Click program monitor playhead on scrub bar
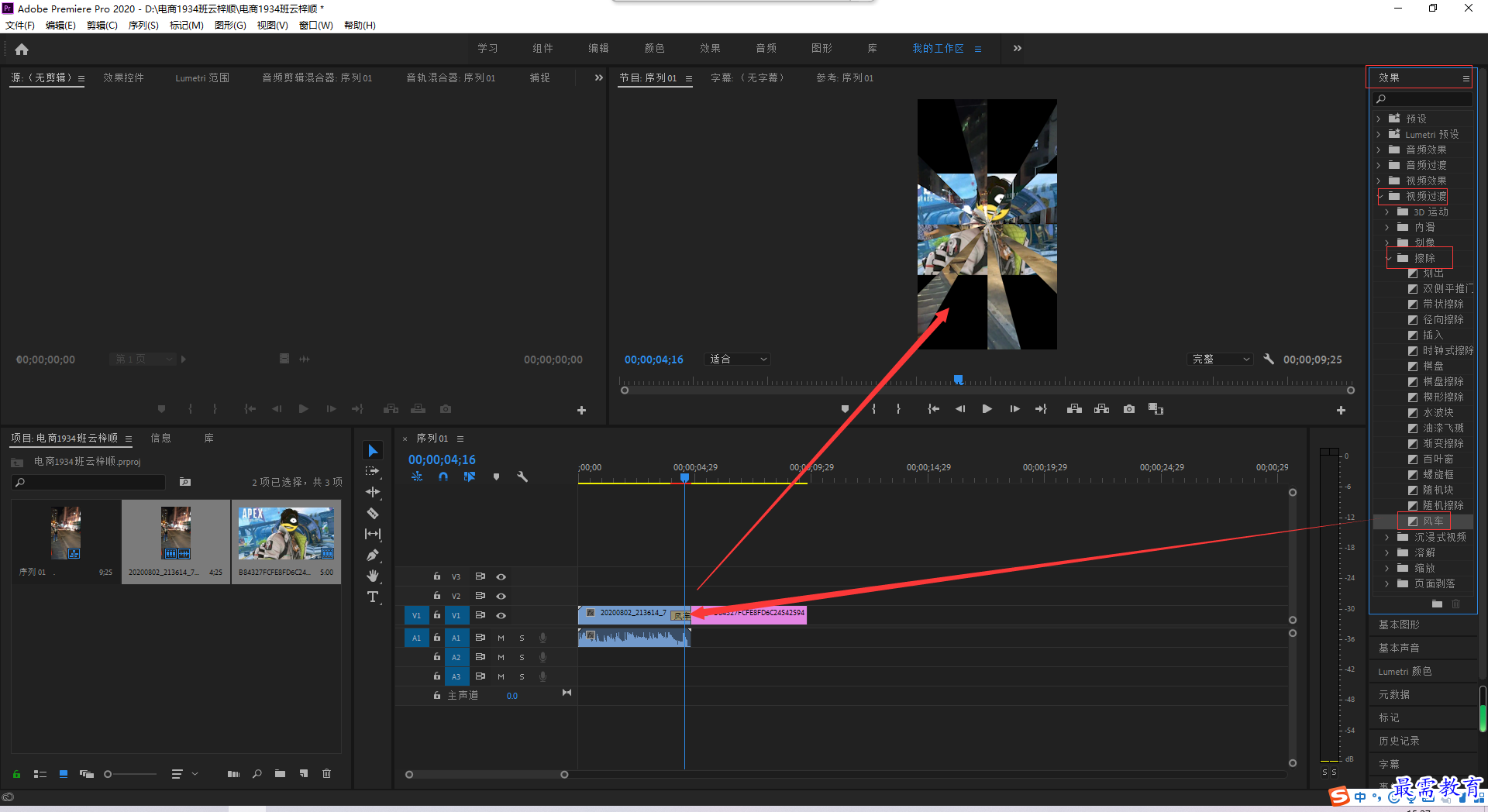 959,380
